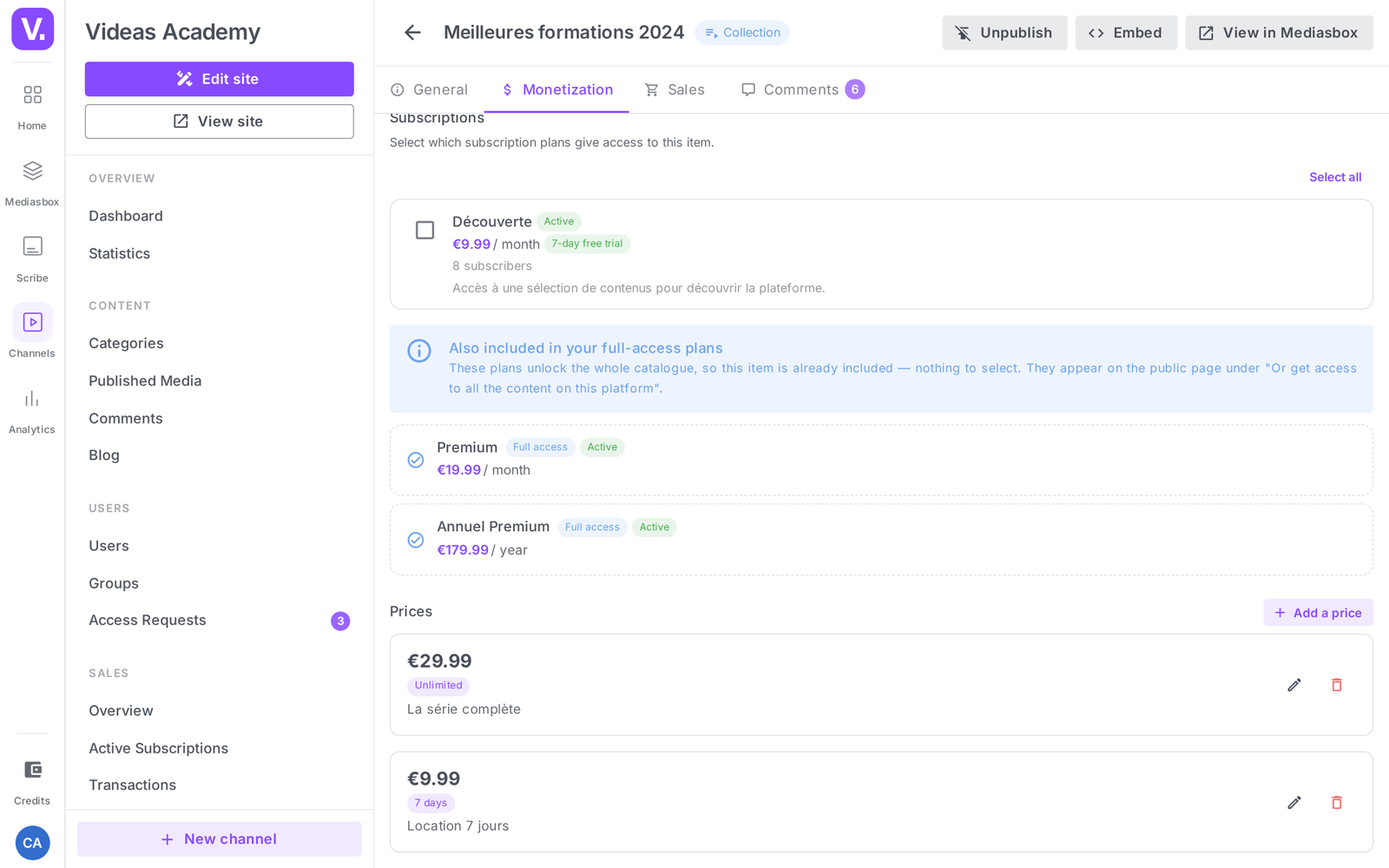The width and height of the screenshot is (1389, 868).
Task: Open Home in the left rail
Action: (32, 107)
